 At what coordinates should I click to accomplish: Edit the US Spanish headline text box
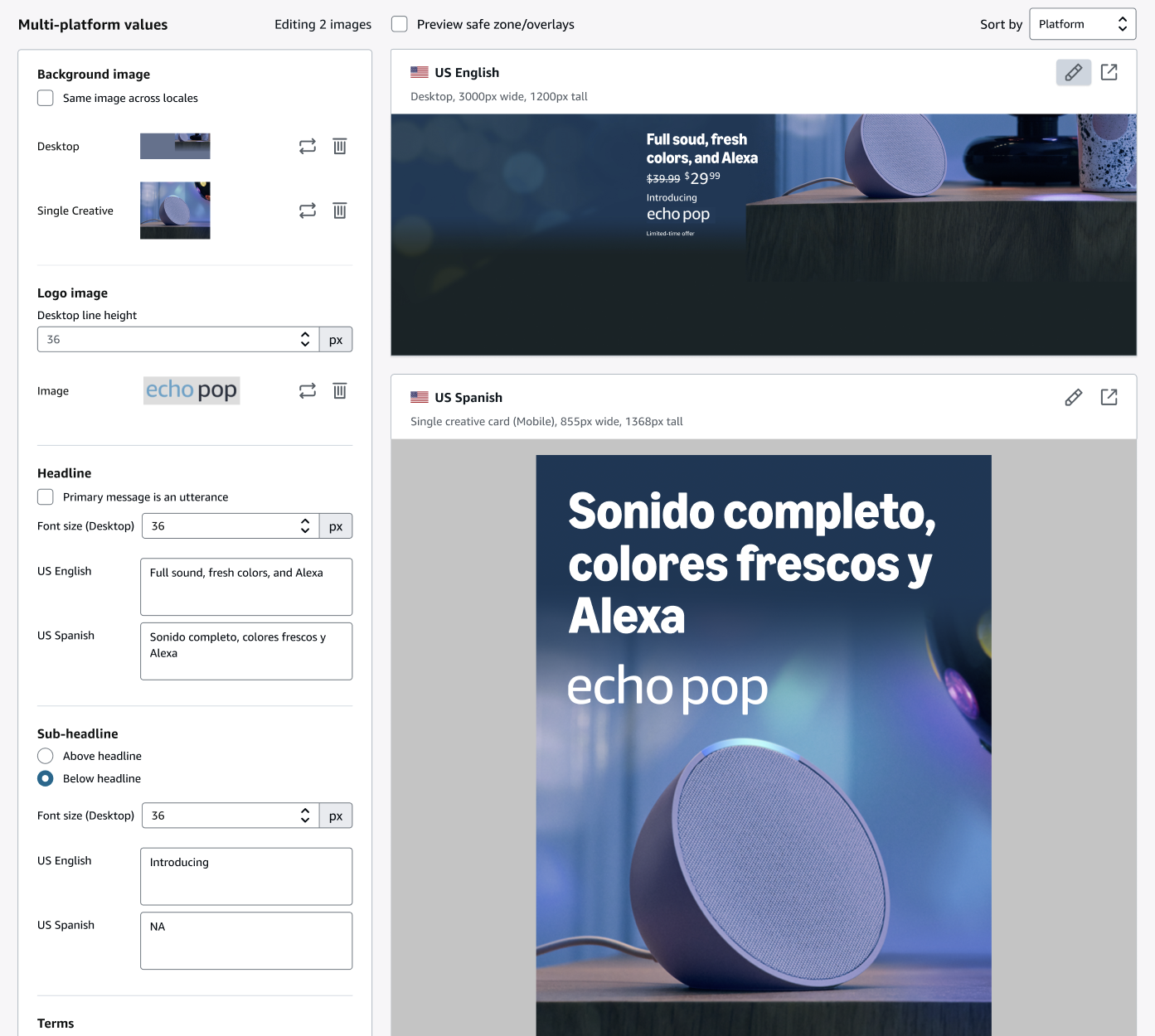pos(246,651)
